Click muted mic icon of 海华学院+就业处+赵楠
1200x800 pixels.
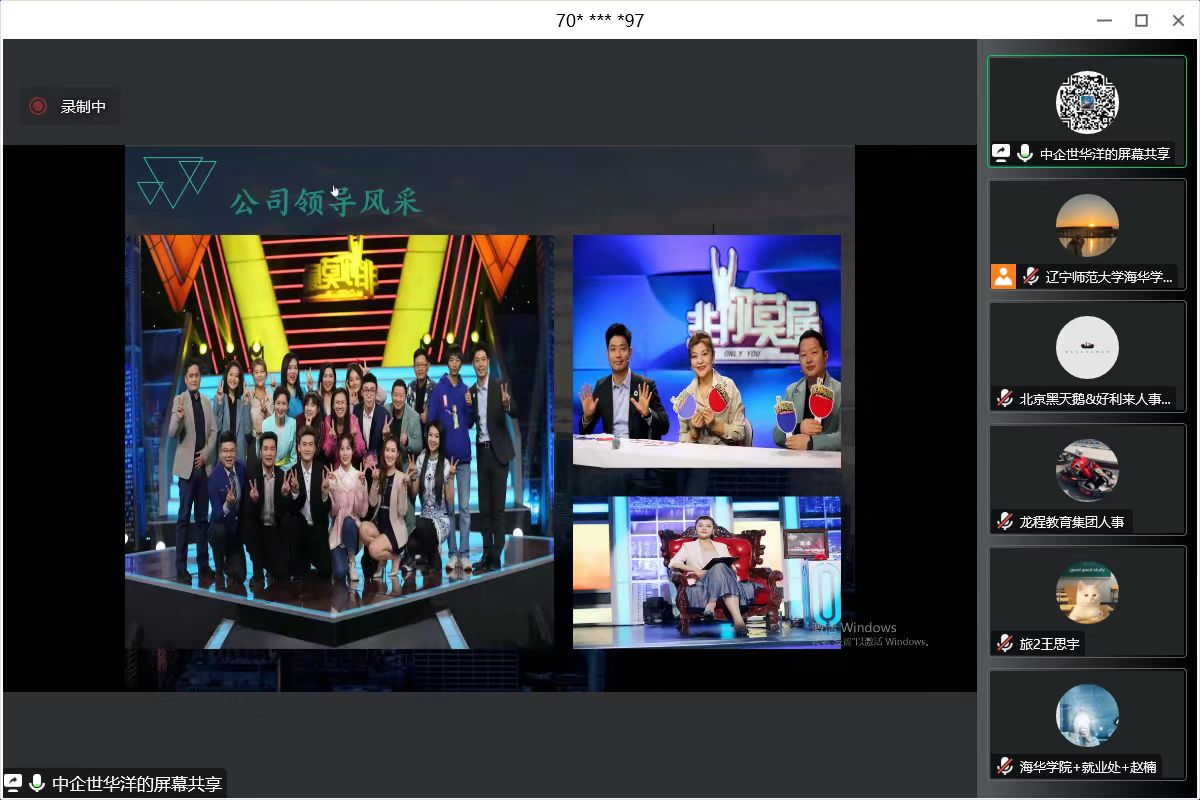pyautogui.click(x=1005, y=766)
